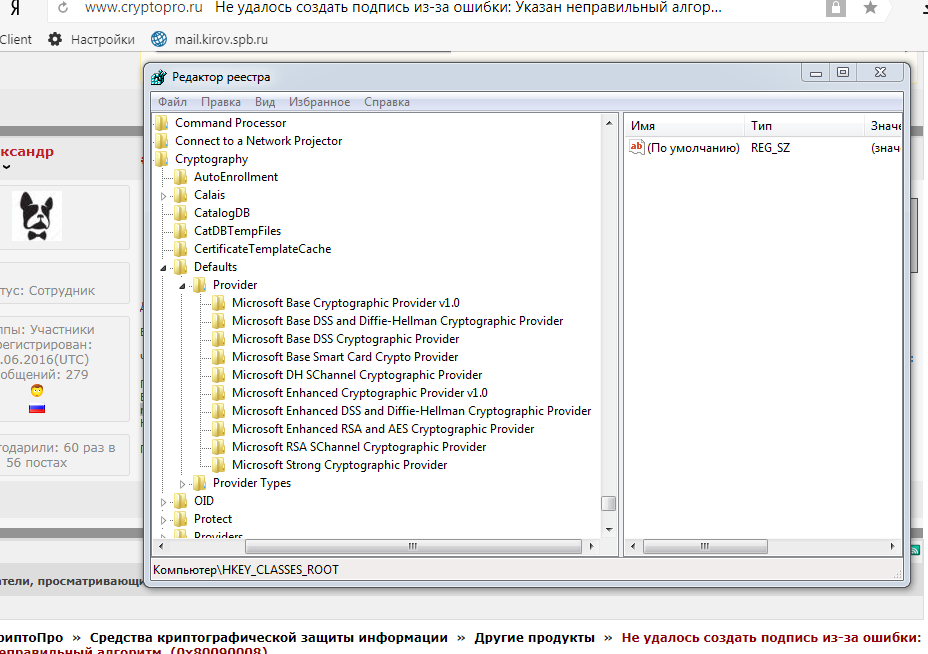Select the OID folder icon
The height and width of the screenshot is (654, 928).
[x=181, y=501]
